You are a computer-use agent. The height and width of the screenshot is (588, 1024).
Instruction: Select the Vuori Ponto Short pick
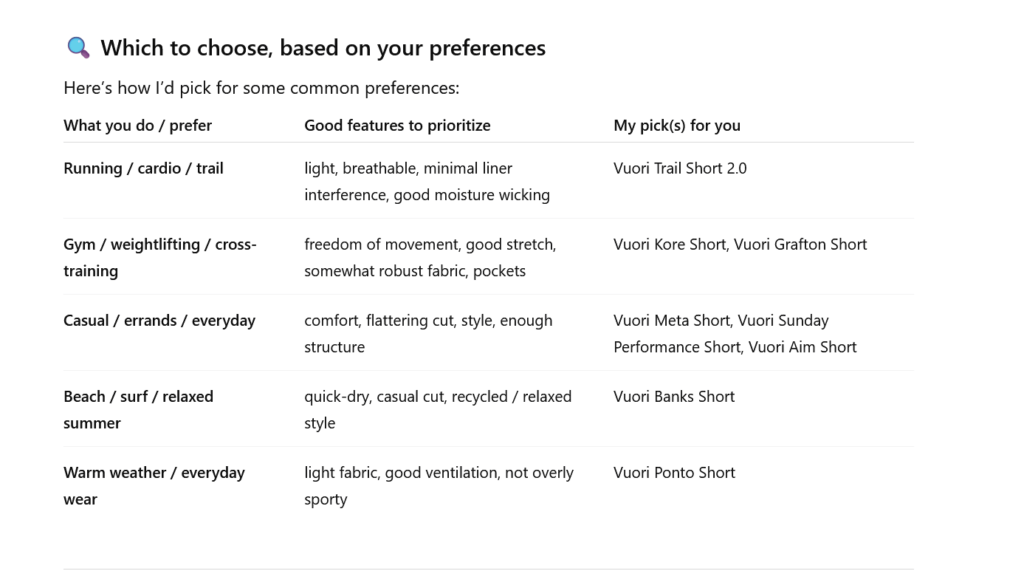point(674,472)
